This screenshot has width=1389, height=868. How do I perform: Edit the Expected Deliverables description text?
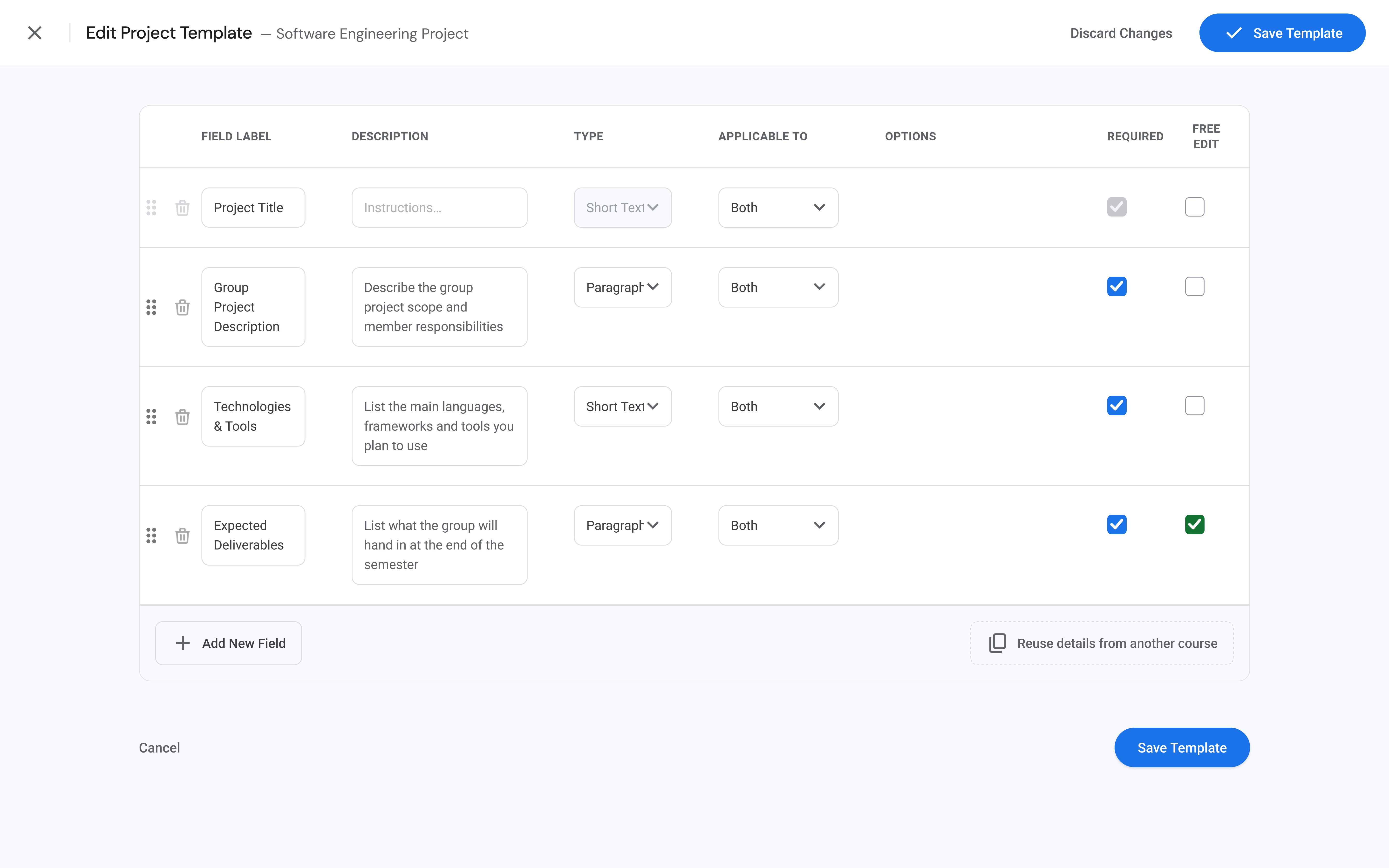439,545
